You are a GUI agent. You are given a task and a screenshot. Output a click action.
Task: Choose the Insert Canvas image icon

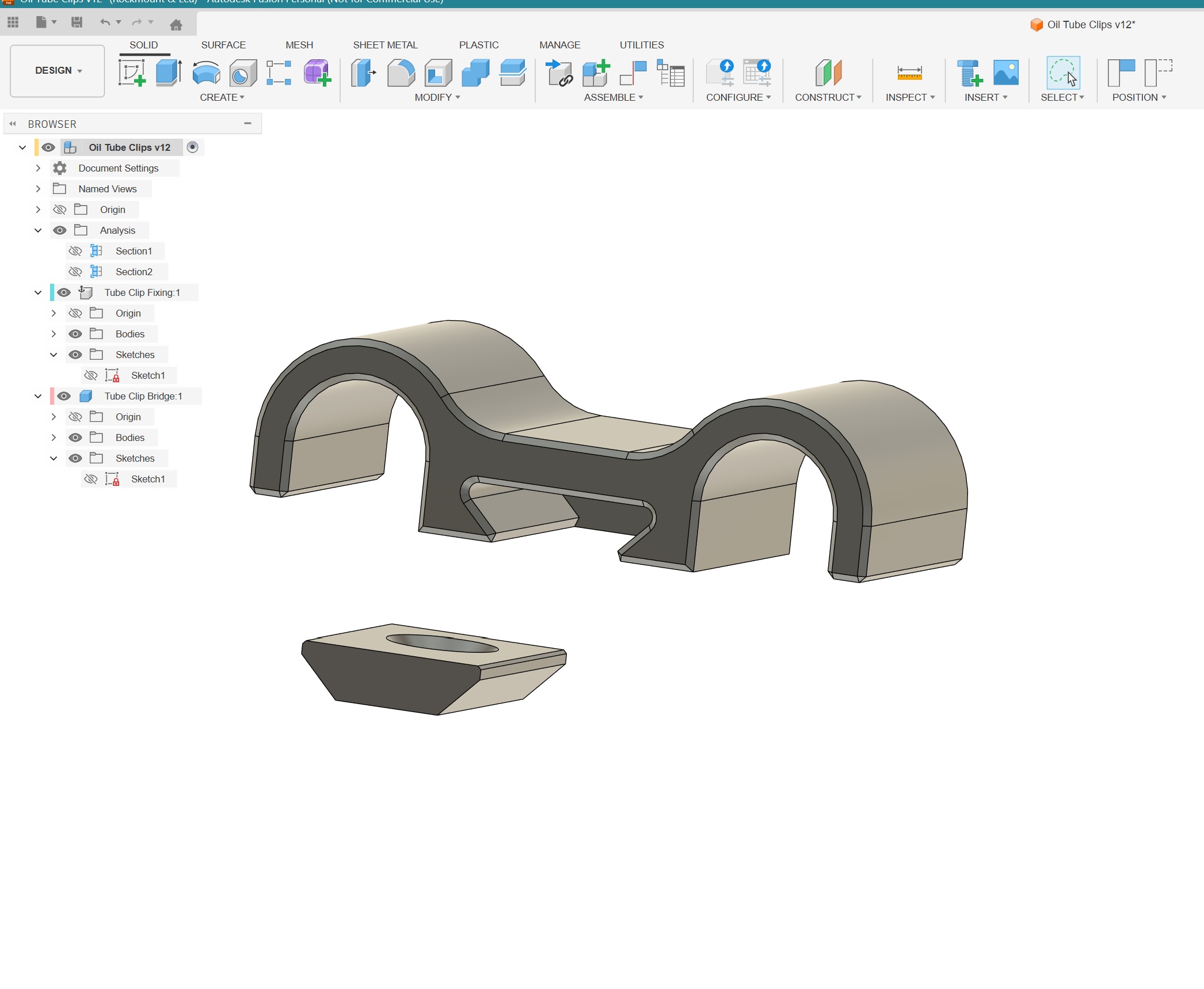(x=1006, y=73)
